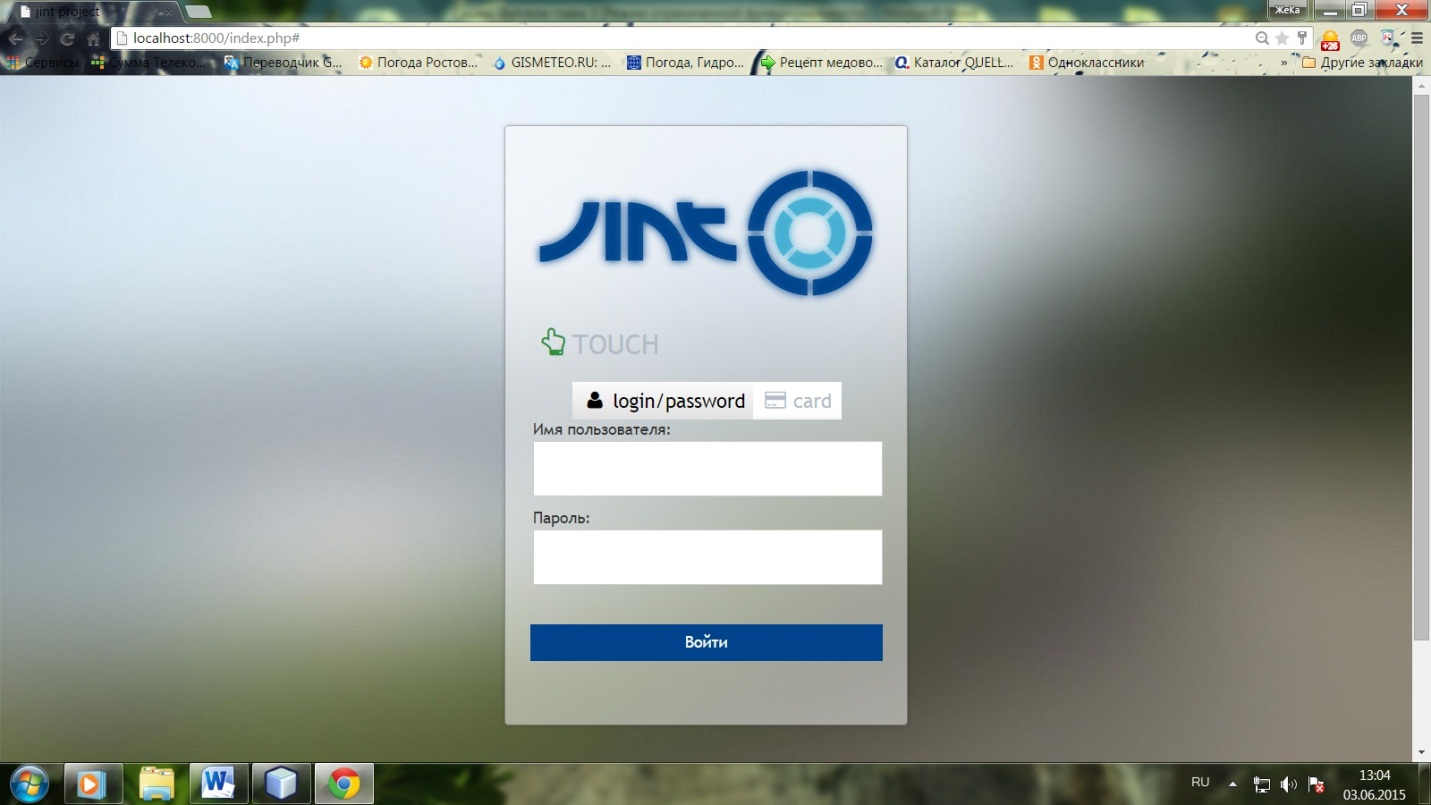Open the Другие закладки bookmarks folder

pyautogui.click(x=1362, y=62)
